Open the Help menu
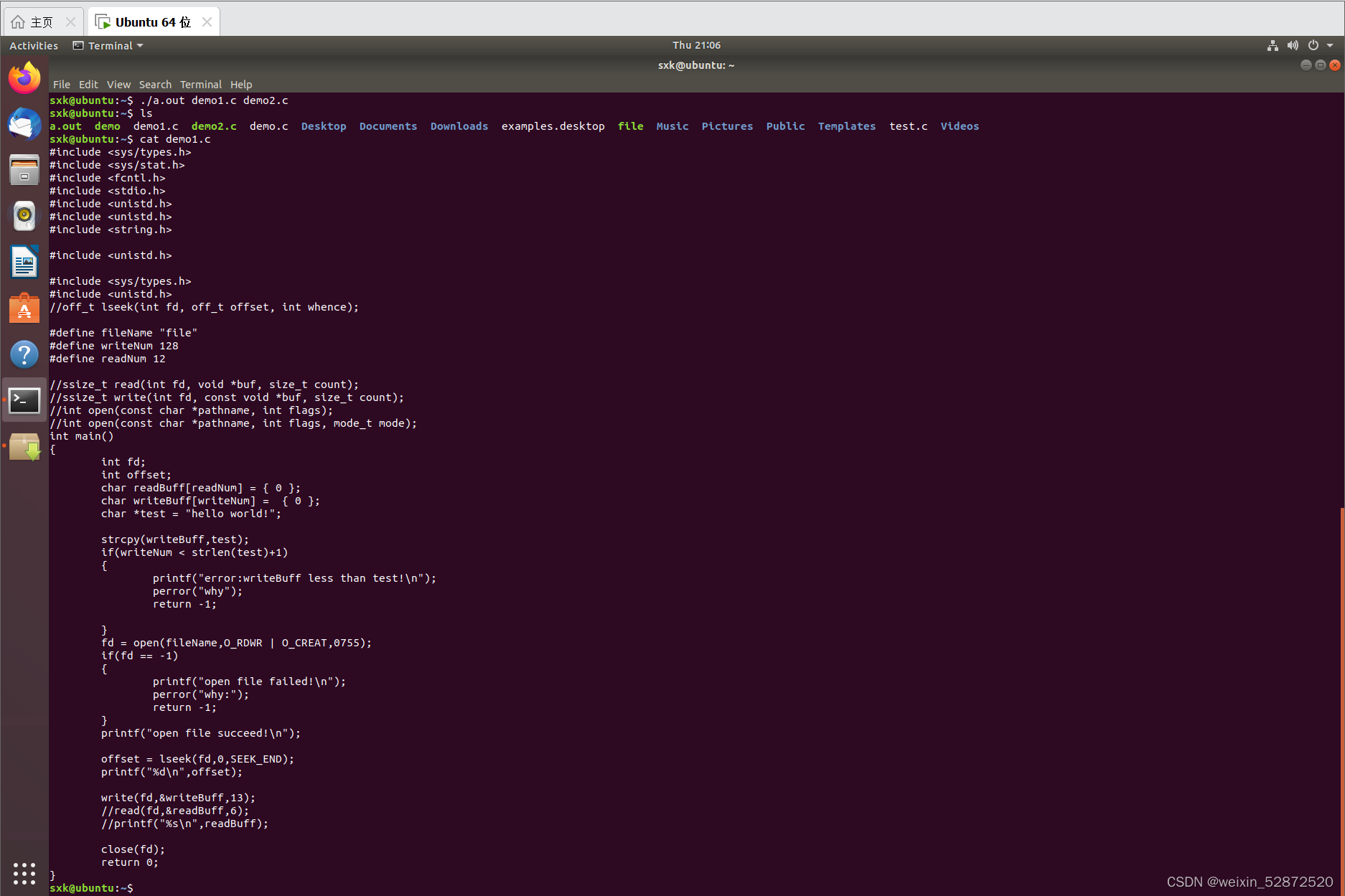 [241, 85]
